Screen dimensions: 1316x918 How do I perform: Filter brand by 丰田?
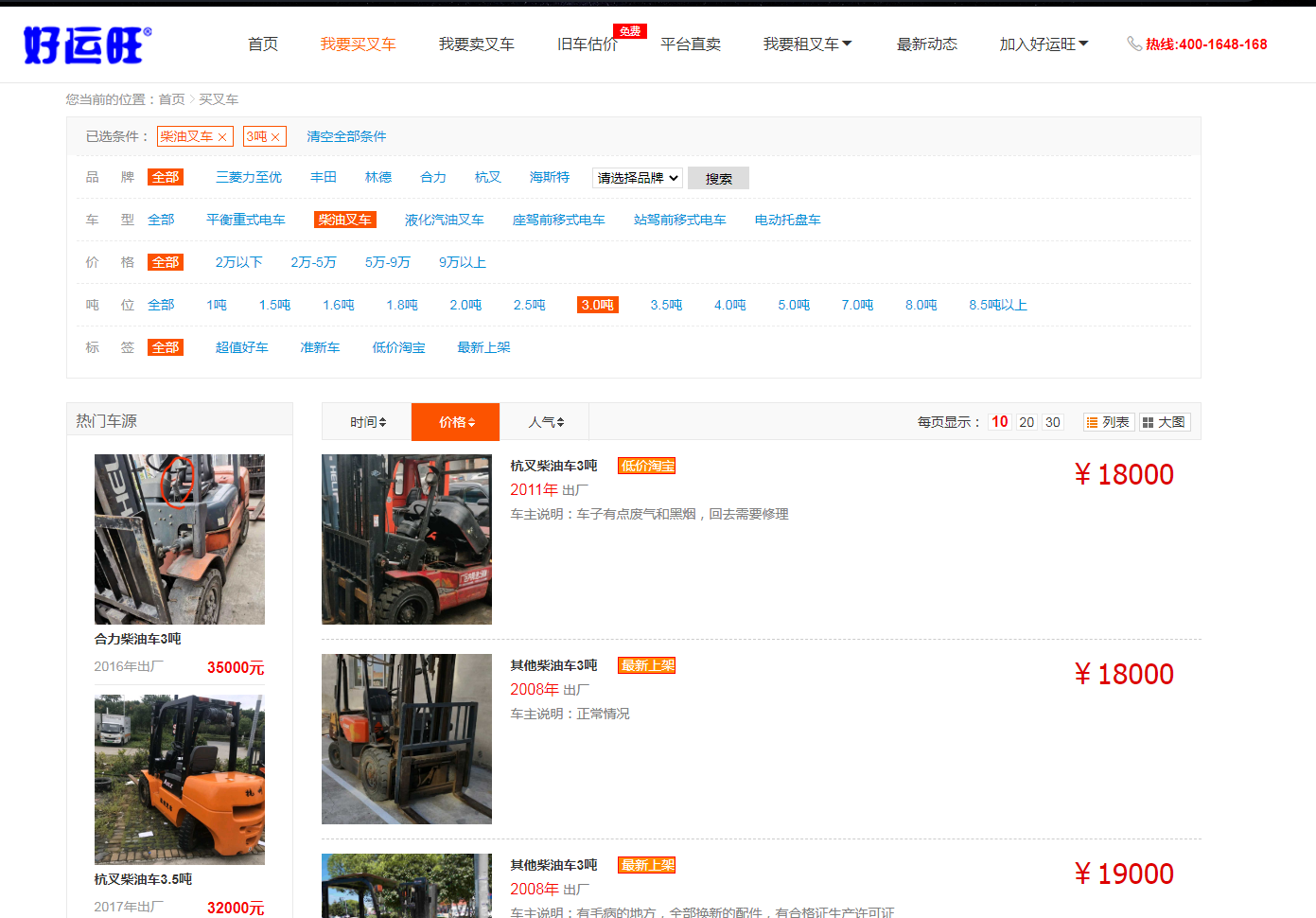pyautogui.click(x=324, y=177)
